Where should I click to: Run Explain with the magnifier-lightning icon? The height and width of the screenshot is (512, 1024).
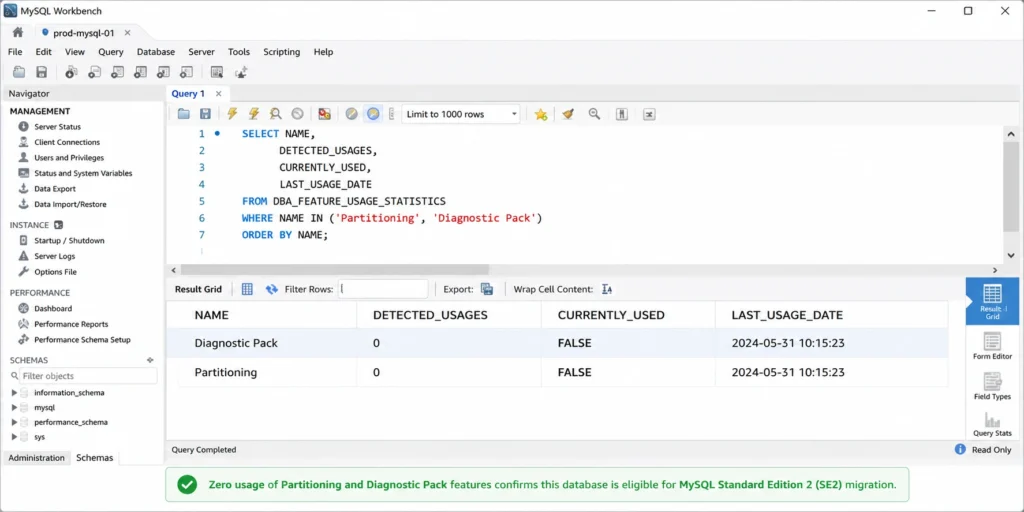click(276, 114)
